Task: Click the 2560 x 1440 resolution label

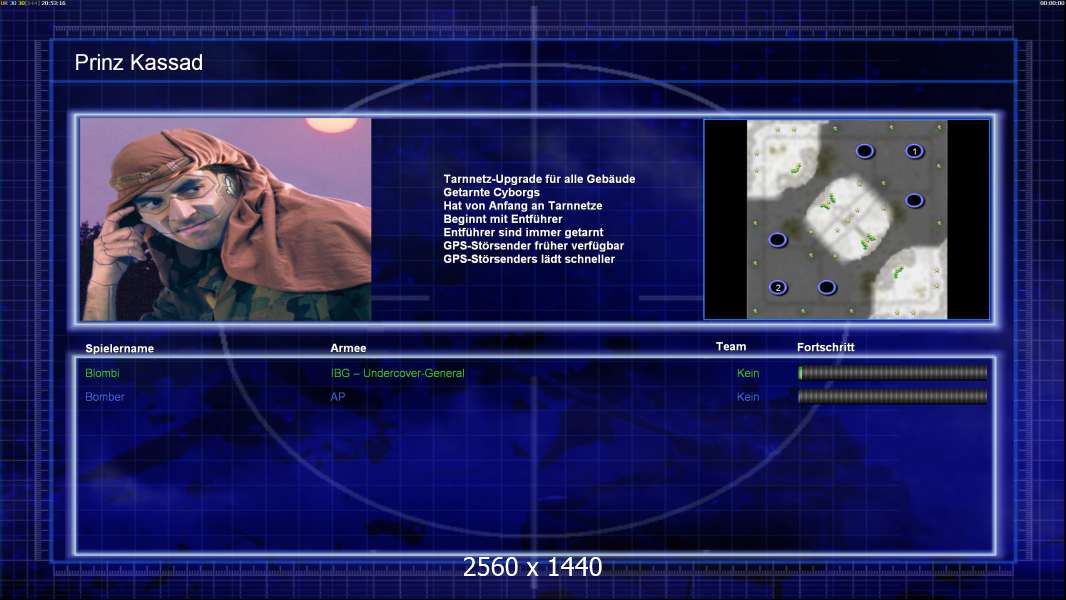Action: pyautogui.click(x=532, y=567)
